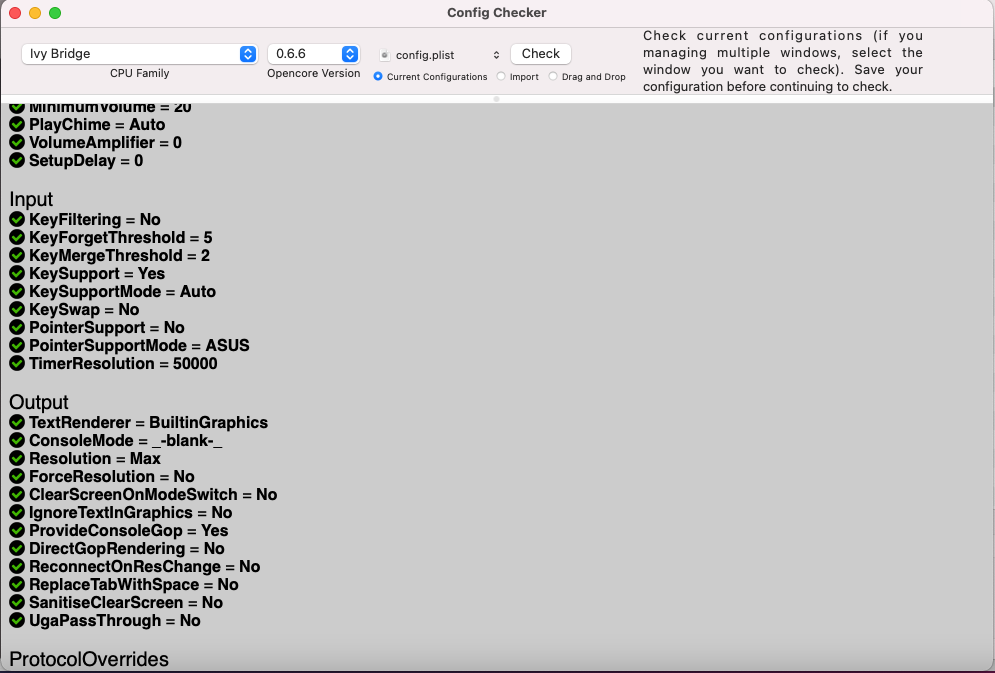Click the status icon next to UgaPassThrough
The width and height of the screenshot is (995, 673).
click(x=16, y=620)
